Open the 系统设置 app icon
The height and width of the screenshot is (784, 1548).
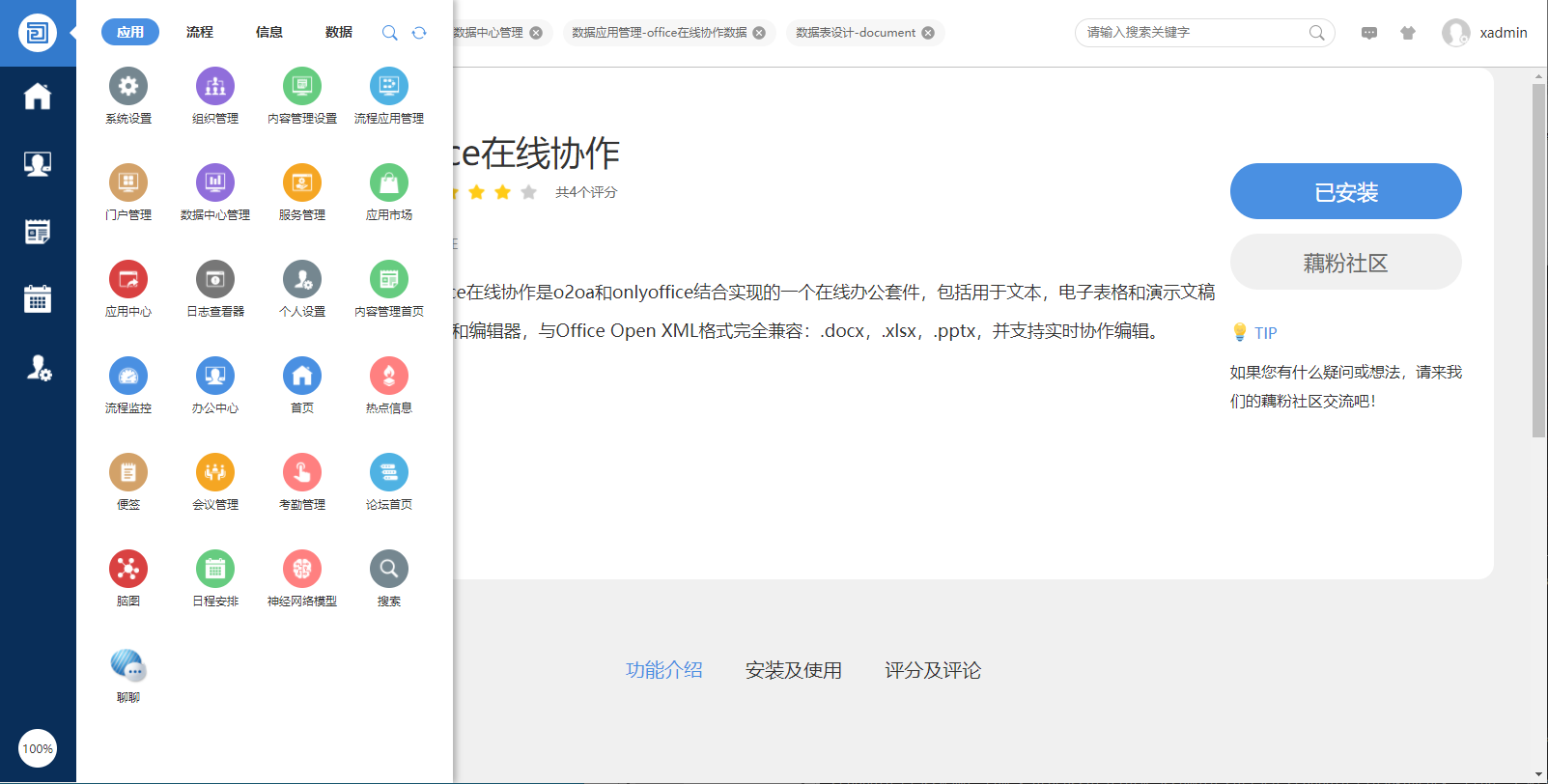pyautogui.click(x=128, y=87)
